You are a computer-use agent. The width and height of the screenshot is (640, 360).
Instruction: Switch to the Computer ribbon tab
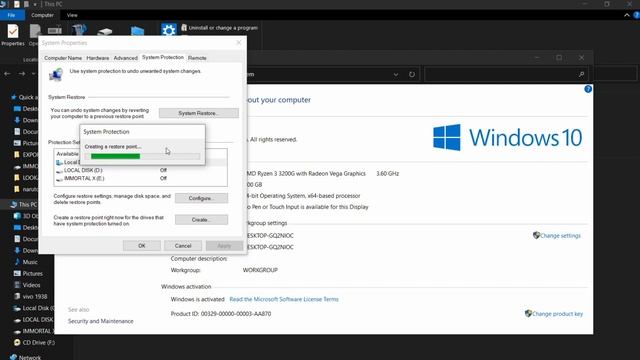(x=42, y=15)
